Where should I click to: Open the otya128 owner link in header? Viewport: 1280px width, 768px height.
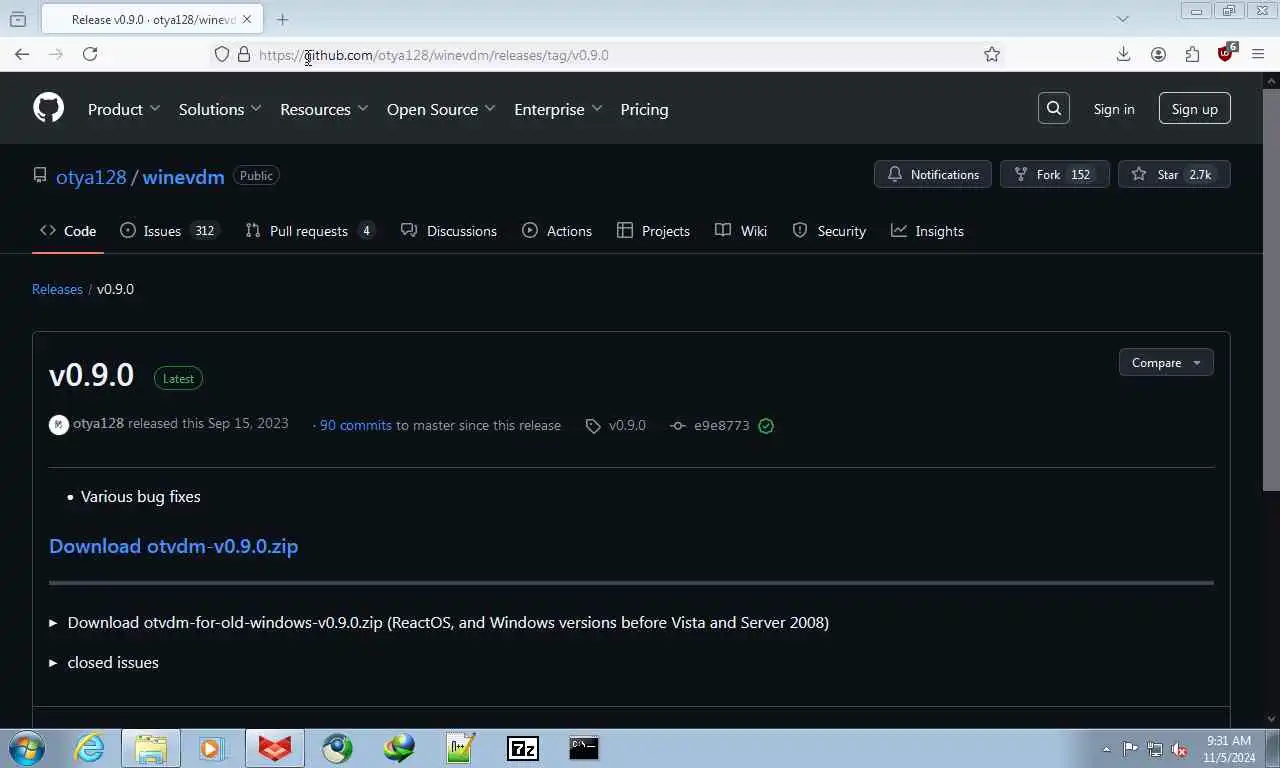point(91,177)
